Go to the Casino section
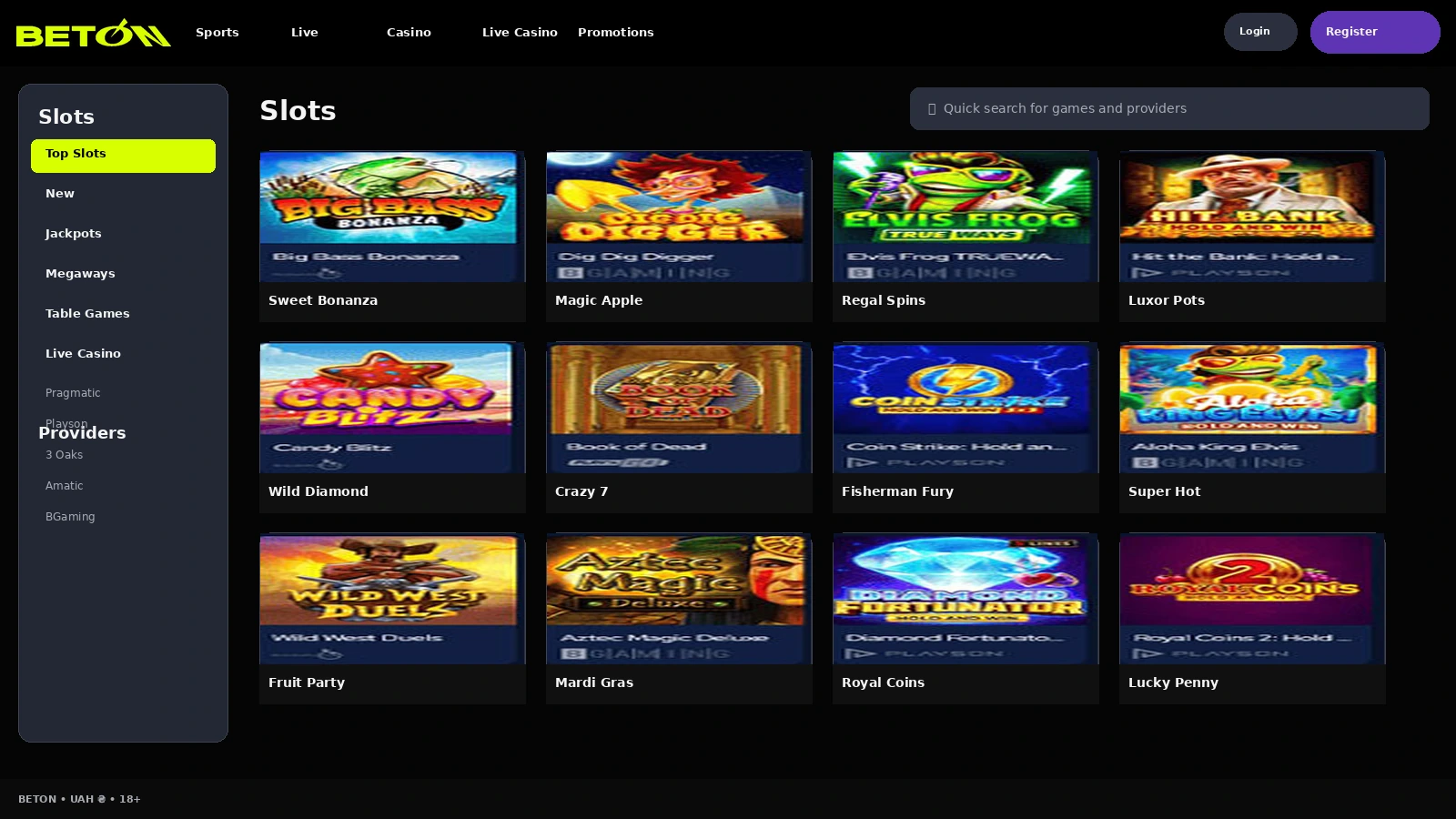1456x819 pixels. click(409, 32)
